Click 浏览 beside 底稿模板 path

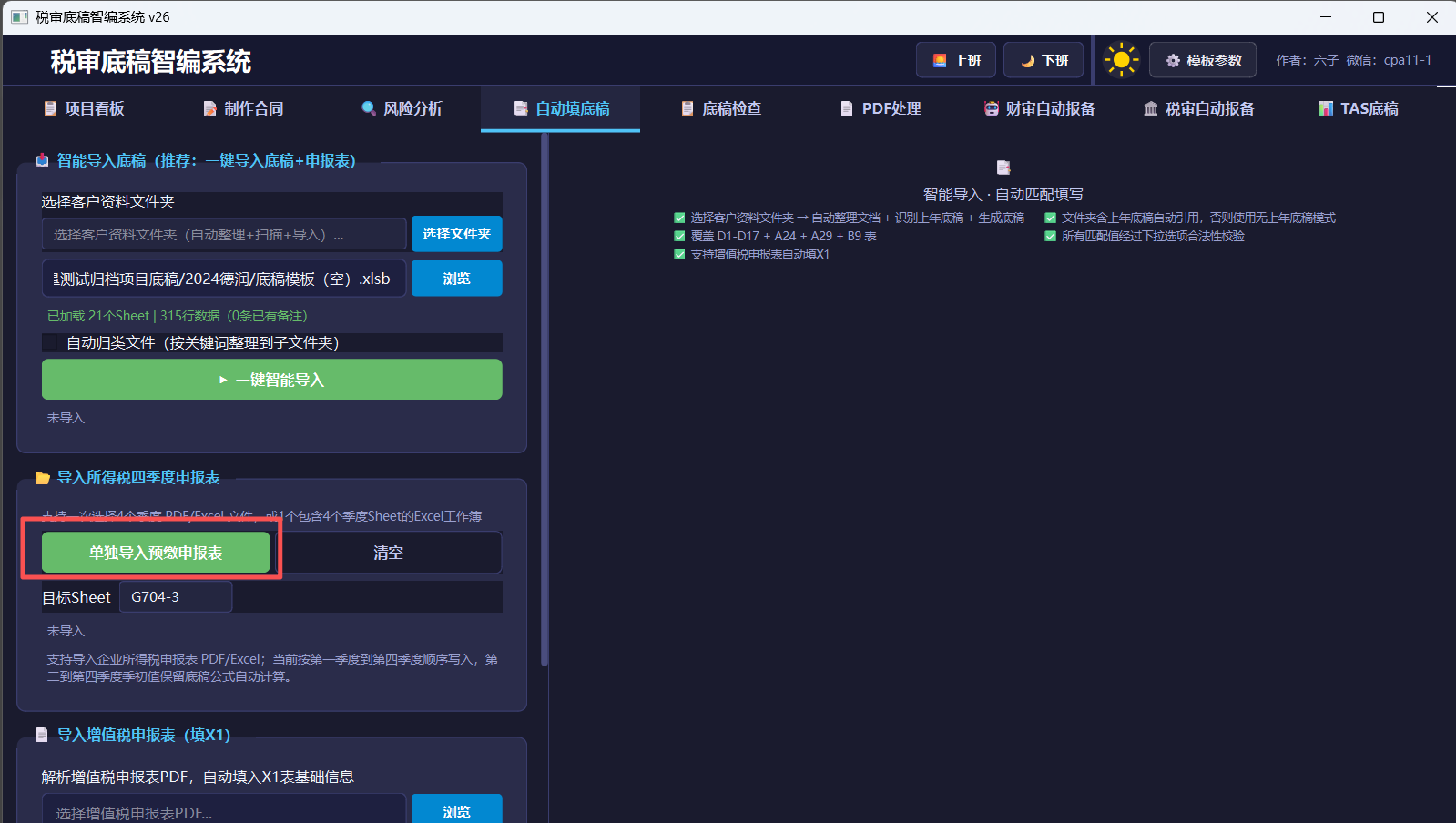(456, 279)
